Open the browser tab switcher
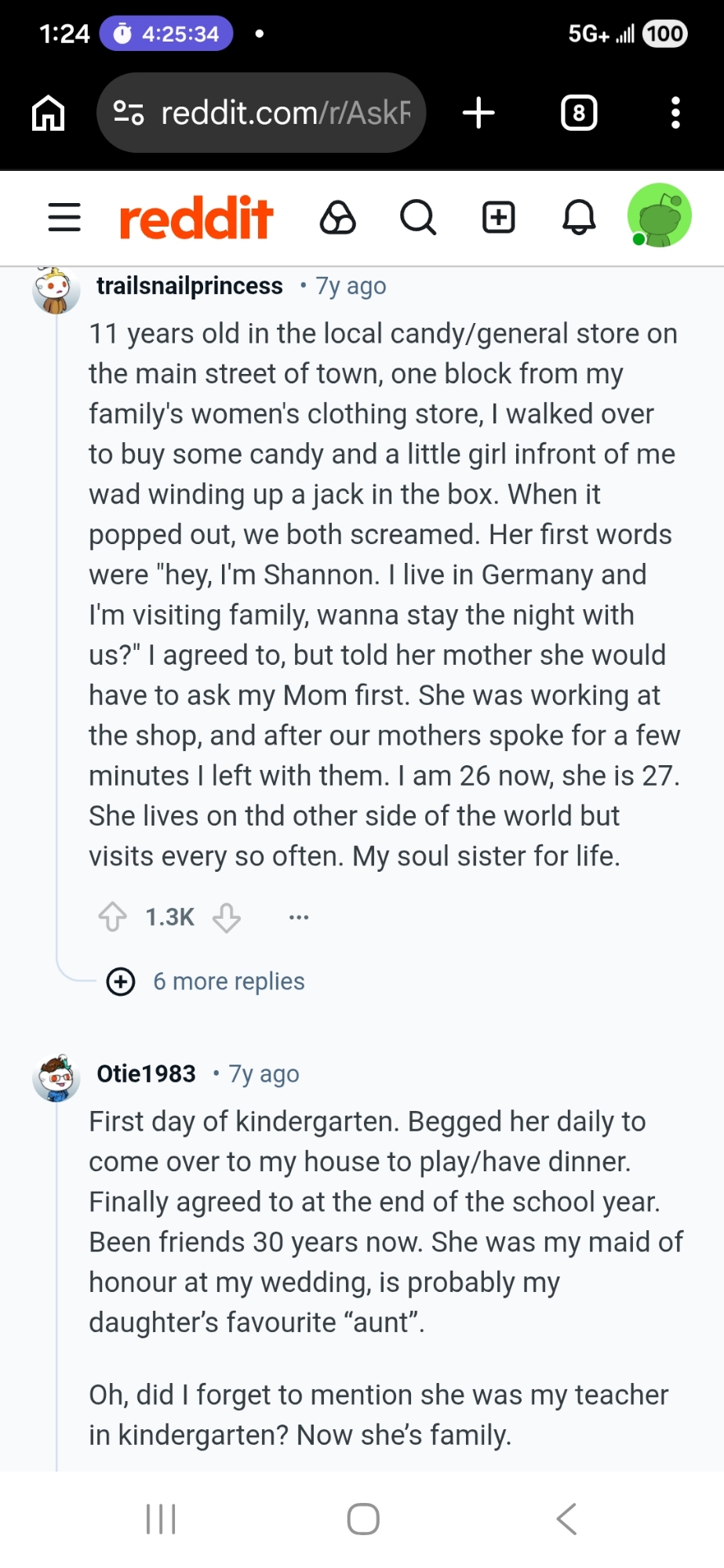 click(x=579, y=113)
